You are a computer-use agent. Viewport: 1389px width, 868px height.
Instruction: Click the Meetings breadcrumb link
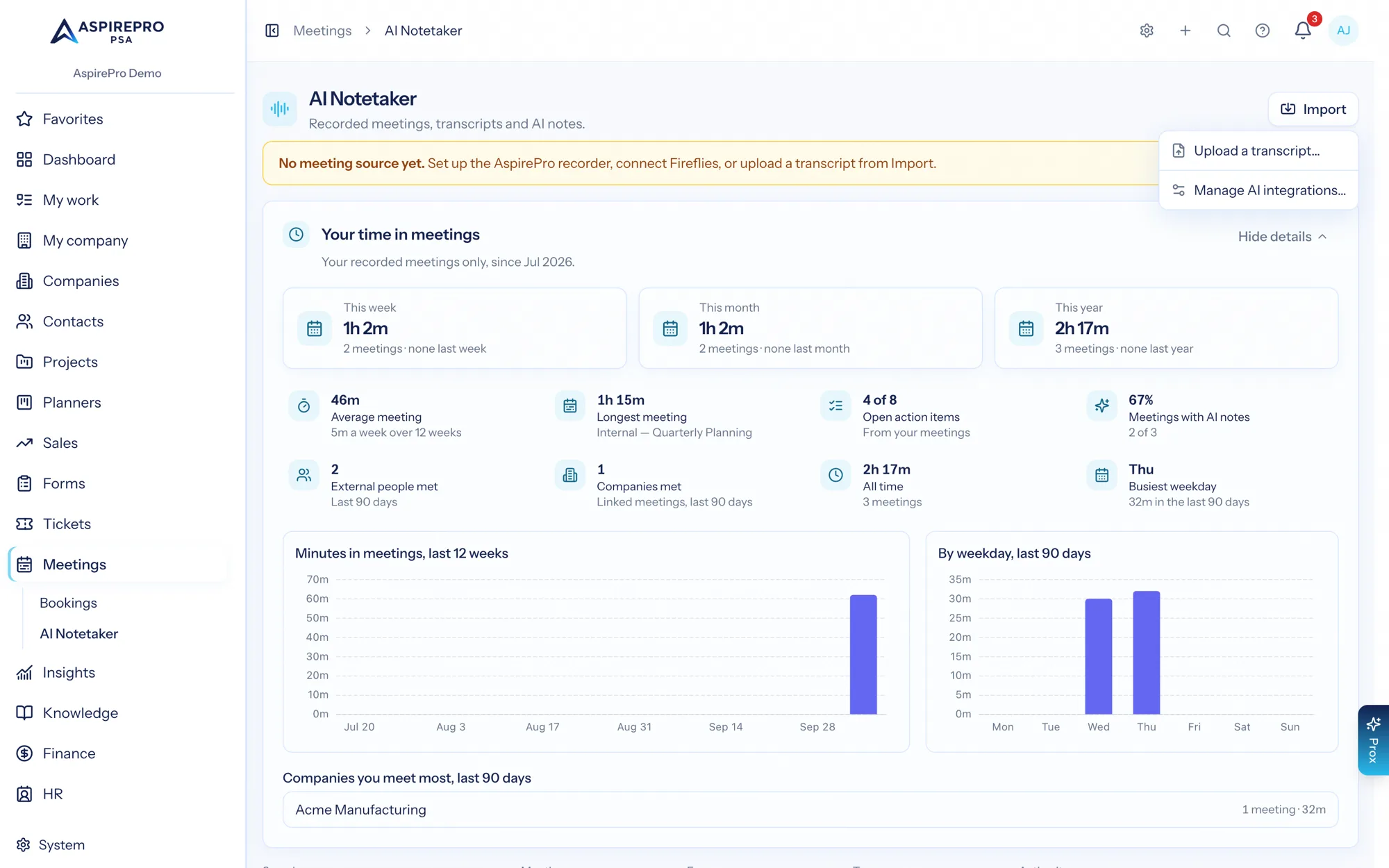pos(322,31)
